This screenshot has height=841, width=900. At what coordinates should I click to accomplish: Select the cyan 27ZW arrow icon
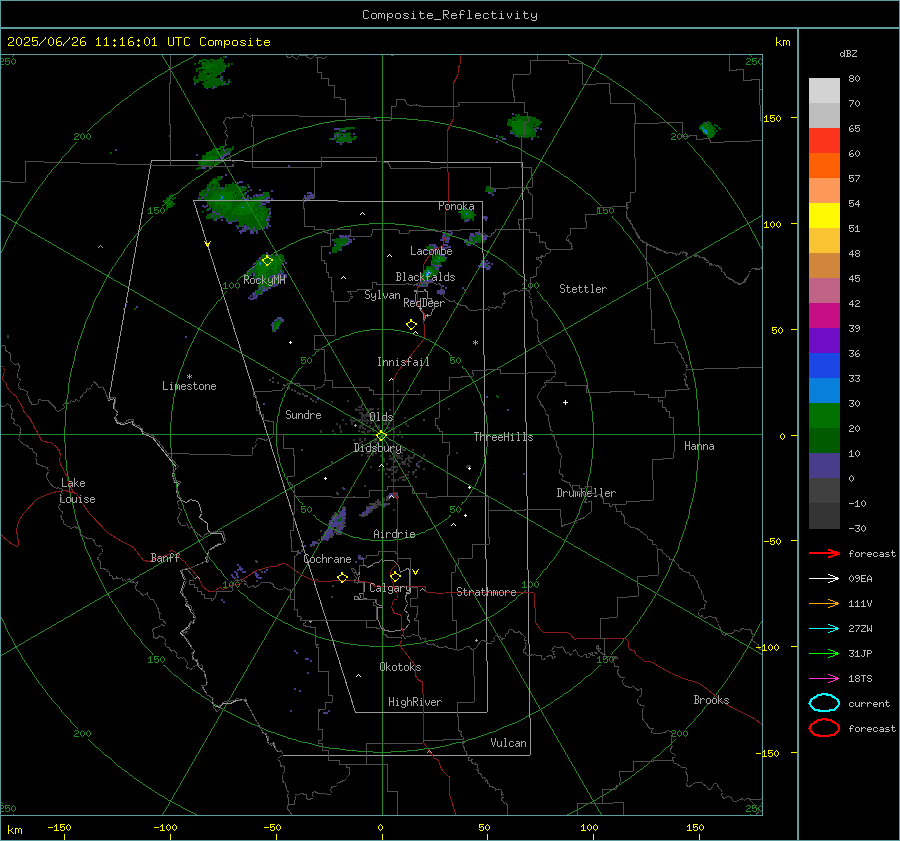coord(824,629)
